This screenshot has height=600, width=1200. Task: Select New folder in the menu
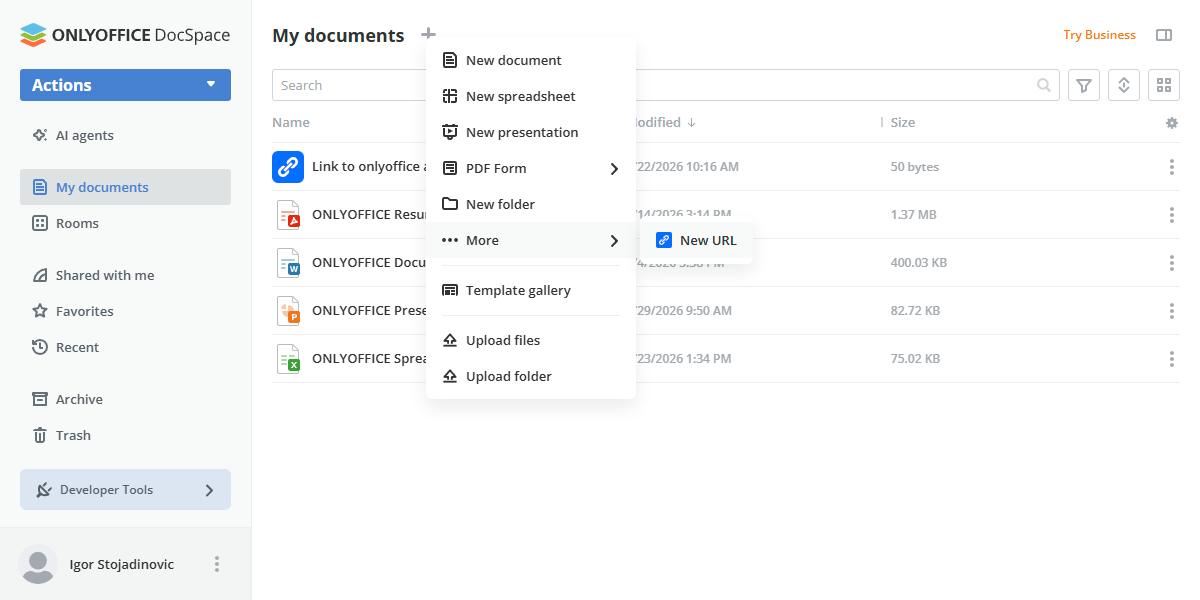[531, 204]
